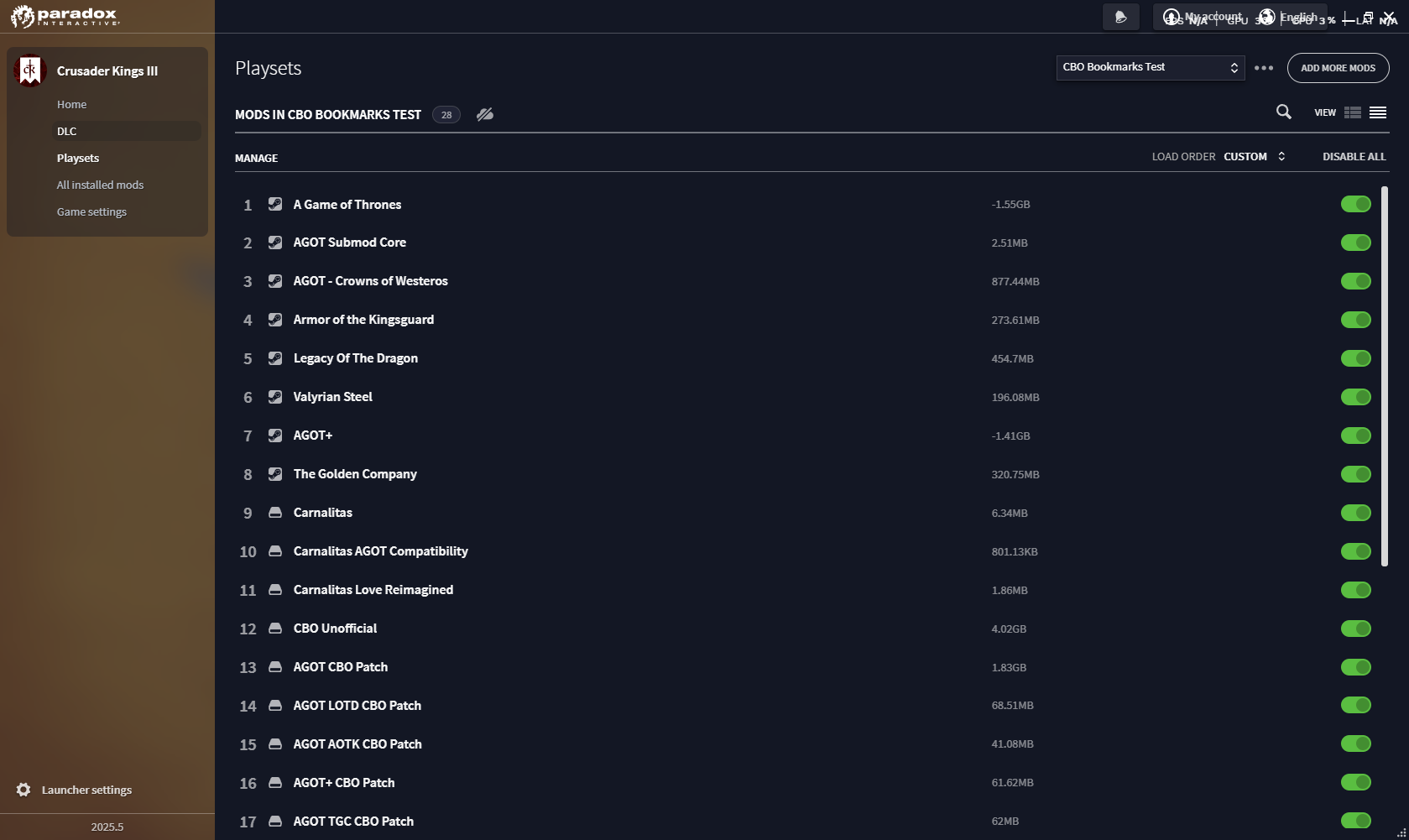Click ADD MORE MODS button
The height and width of the screenshot is (840, 1409).
(x=1338, y=68)
